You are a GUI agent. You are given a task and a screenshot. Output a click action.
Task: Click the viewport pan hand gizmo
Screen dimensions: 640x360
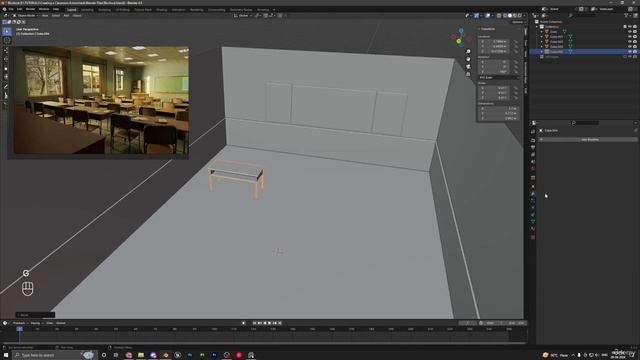click(468, 59)
